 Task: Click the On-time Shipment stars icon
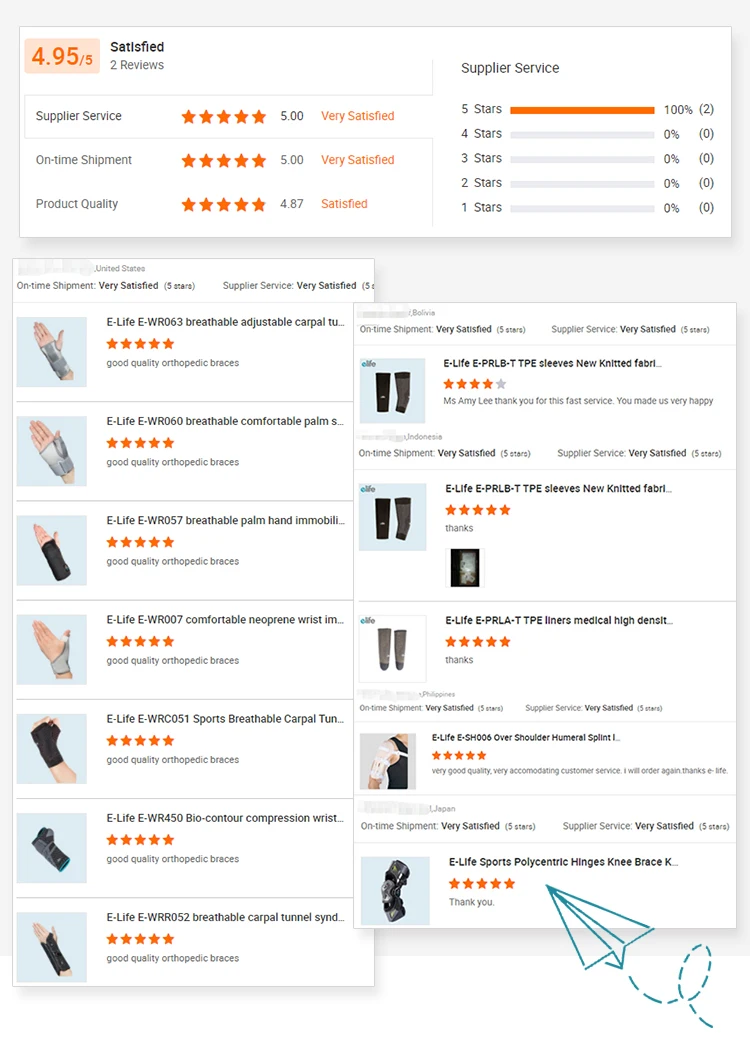(x=223, y=161)
